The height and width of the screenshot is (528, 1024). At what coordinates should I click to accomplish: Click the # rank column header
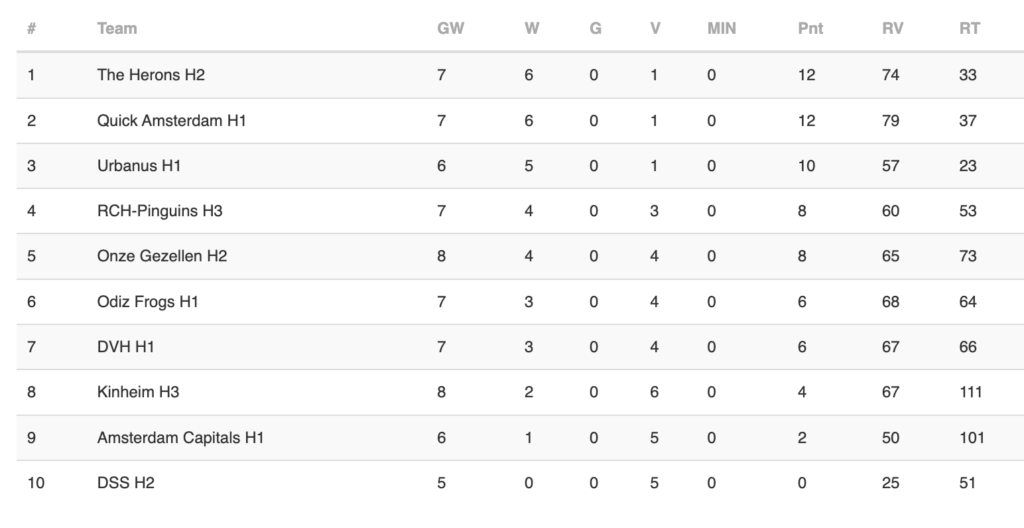click(x=31, y=29)
